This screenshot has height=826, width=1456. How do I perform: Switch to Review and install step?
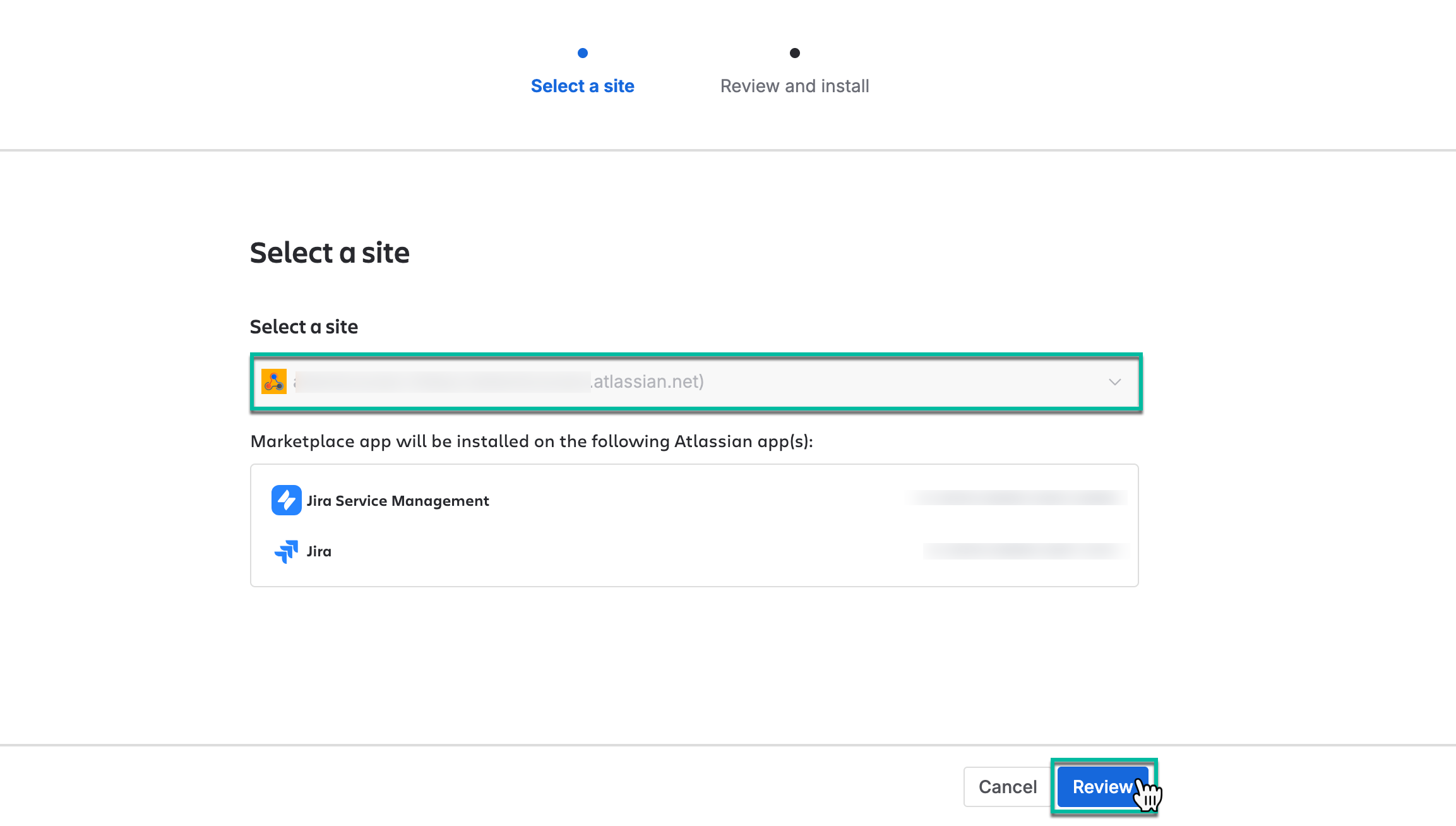tap(794, 86)
